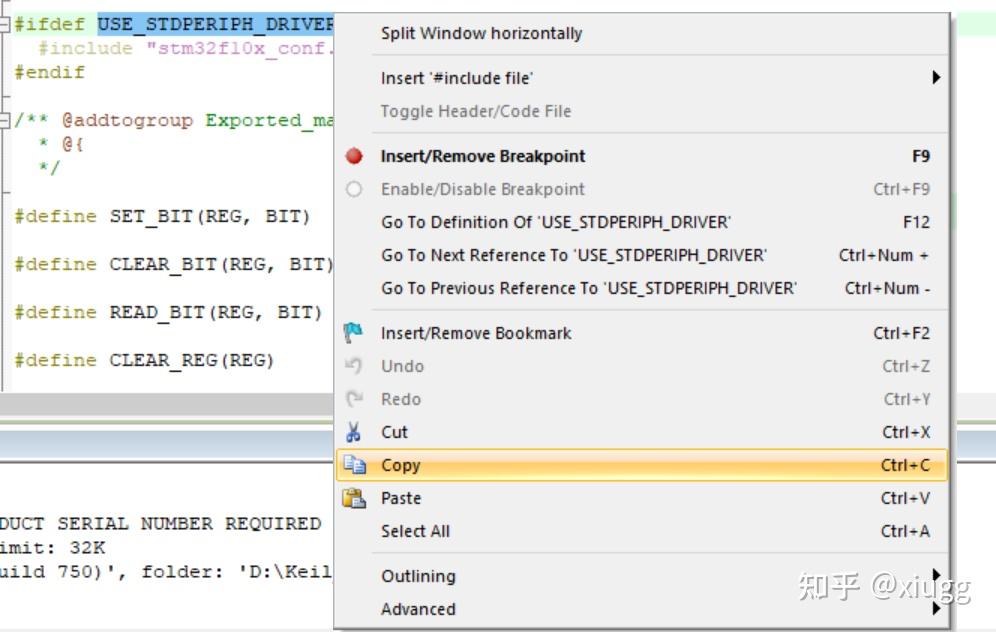Screen dimensions: 996x632
Task: Click the Undo arrow icon
Action: click(353, 366)
